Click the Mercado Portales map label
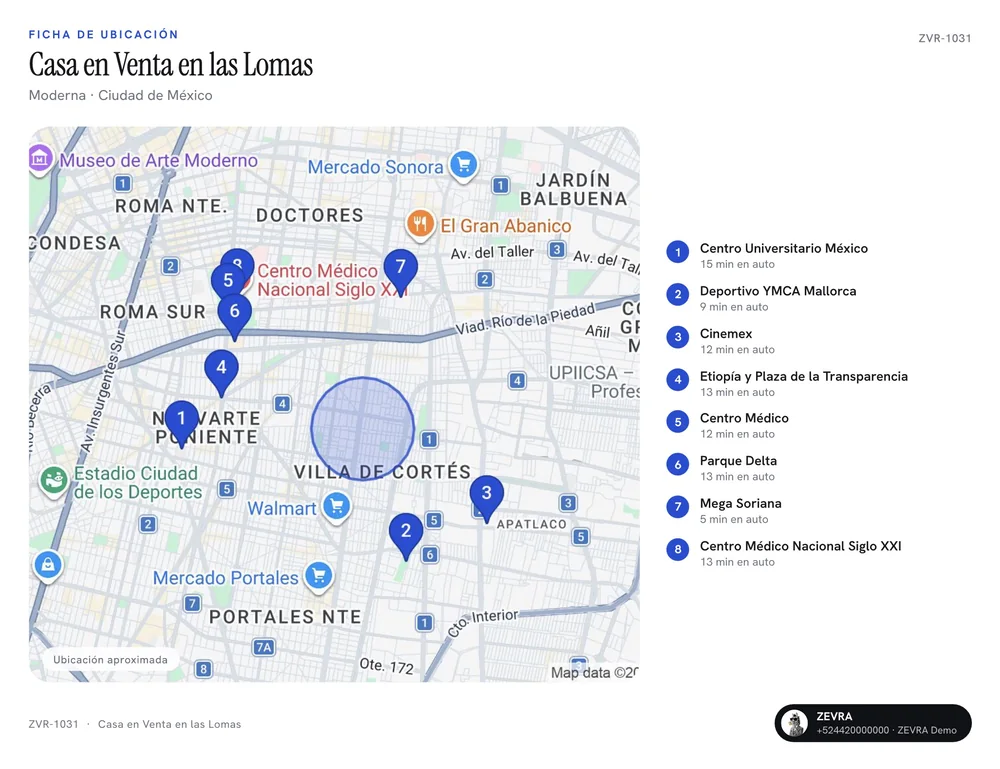Screen dimensions: 1000x769 (225, 578)
